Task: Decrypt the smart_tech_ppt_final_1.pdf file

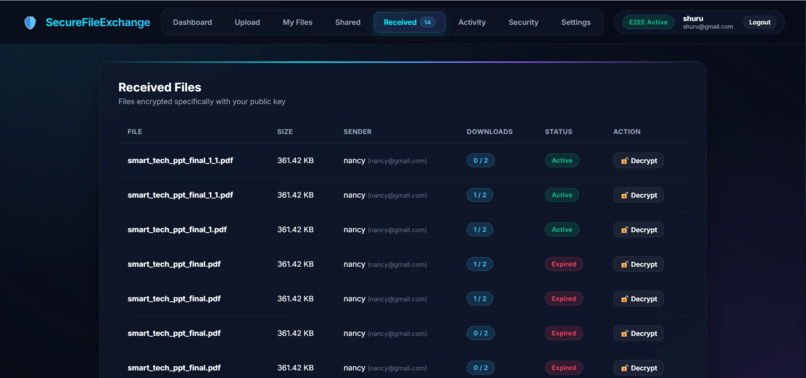Action: (638, 229)
